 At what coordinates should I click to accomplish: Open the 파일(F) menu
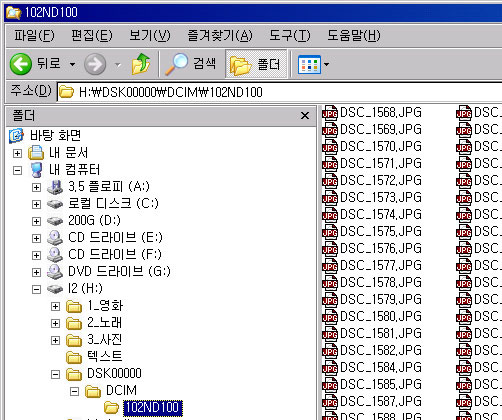pos(34,35)
